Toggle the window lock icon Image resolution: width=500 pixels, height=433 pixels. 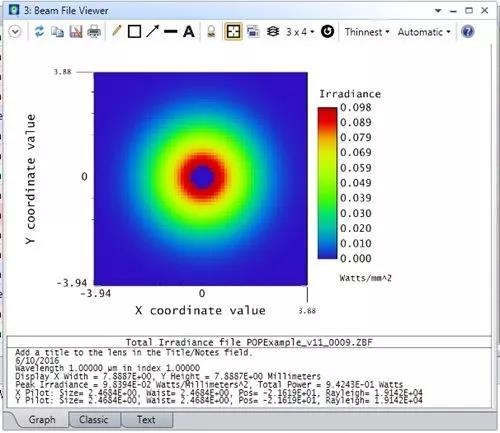click(211, 32)
